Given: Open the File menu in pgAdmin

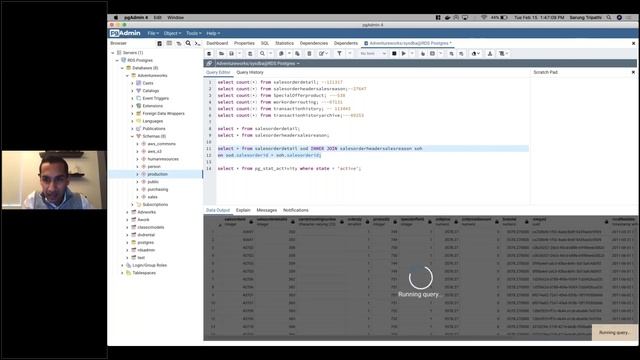Looking at the screenshot, I should (153, 33).
